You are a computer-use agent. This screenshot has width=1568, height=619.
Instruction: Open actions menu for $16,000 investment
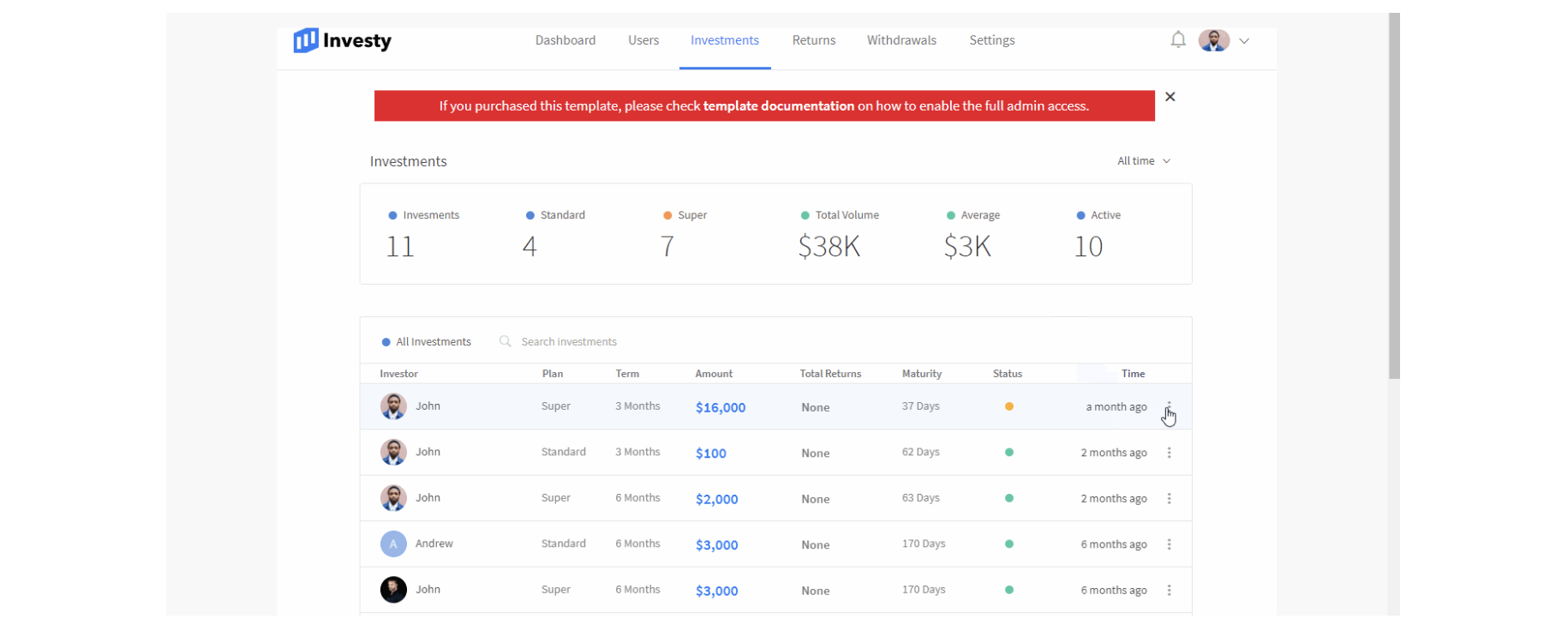[x=1169, y=407]
